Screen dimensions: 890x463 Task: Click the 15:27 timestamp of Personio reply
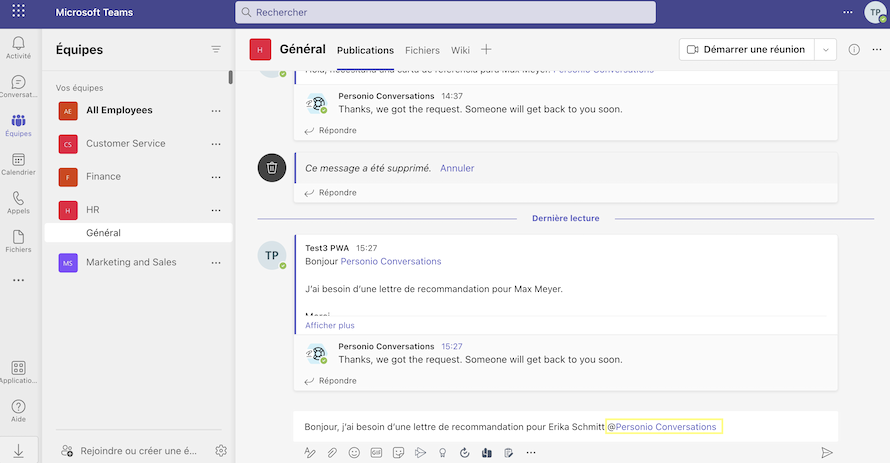pos(452,346)
